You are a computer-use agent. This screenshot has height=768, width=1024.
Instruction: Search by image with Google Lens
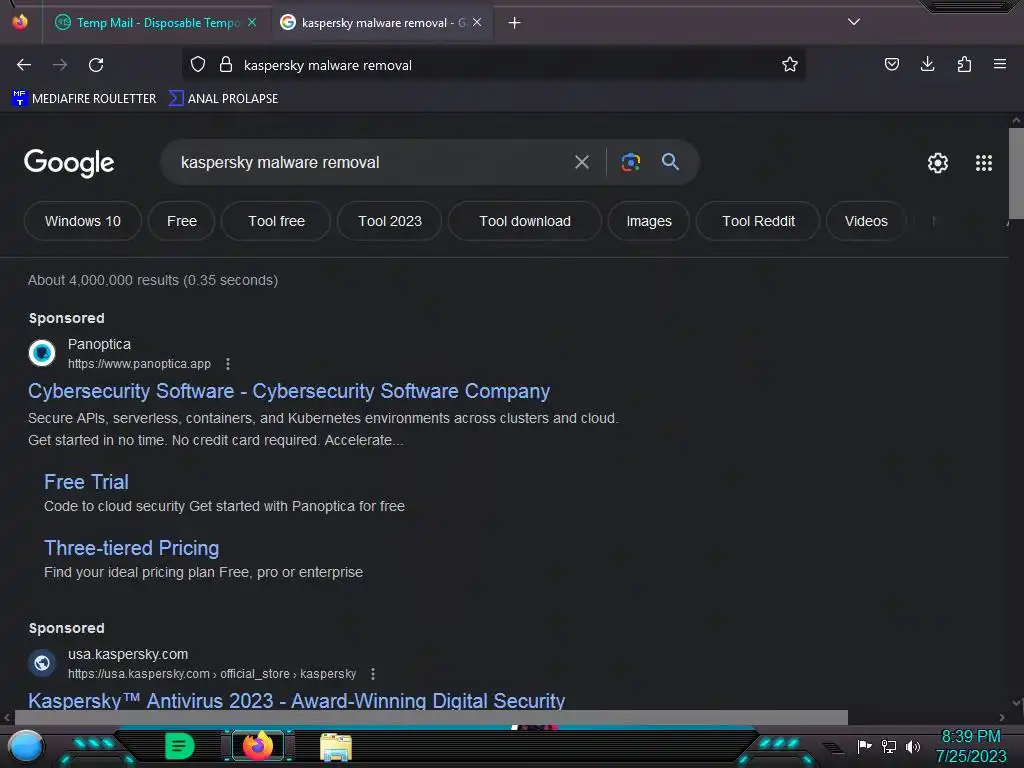(631, 162)
